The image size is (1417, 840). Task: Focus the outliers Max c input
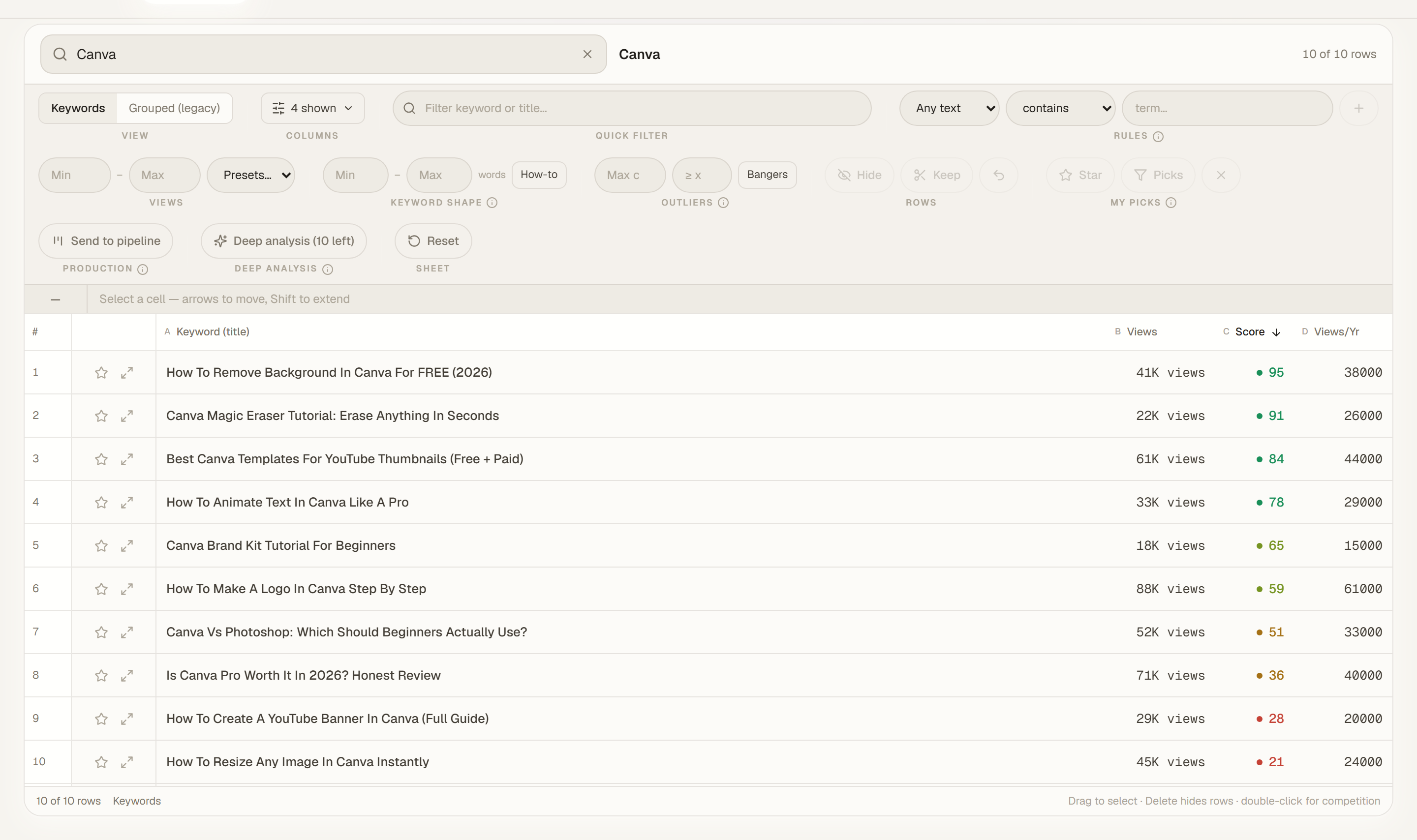[x=630, y=175]
